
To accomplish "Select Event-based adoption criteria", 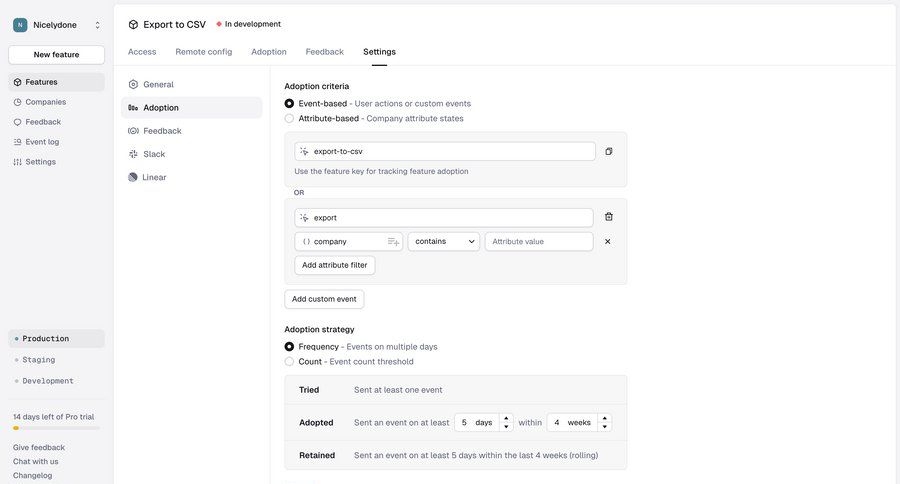I will coord(289,104).
